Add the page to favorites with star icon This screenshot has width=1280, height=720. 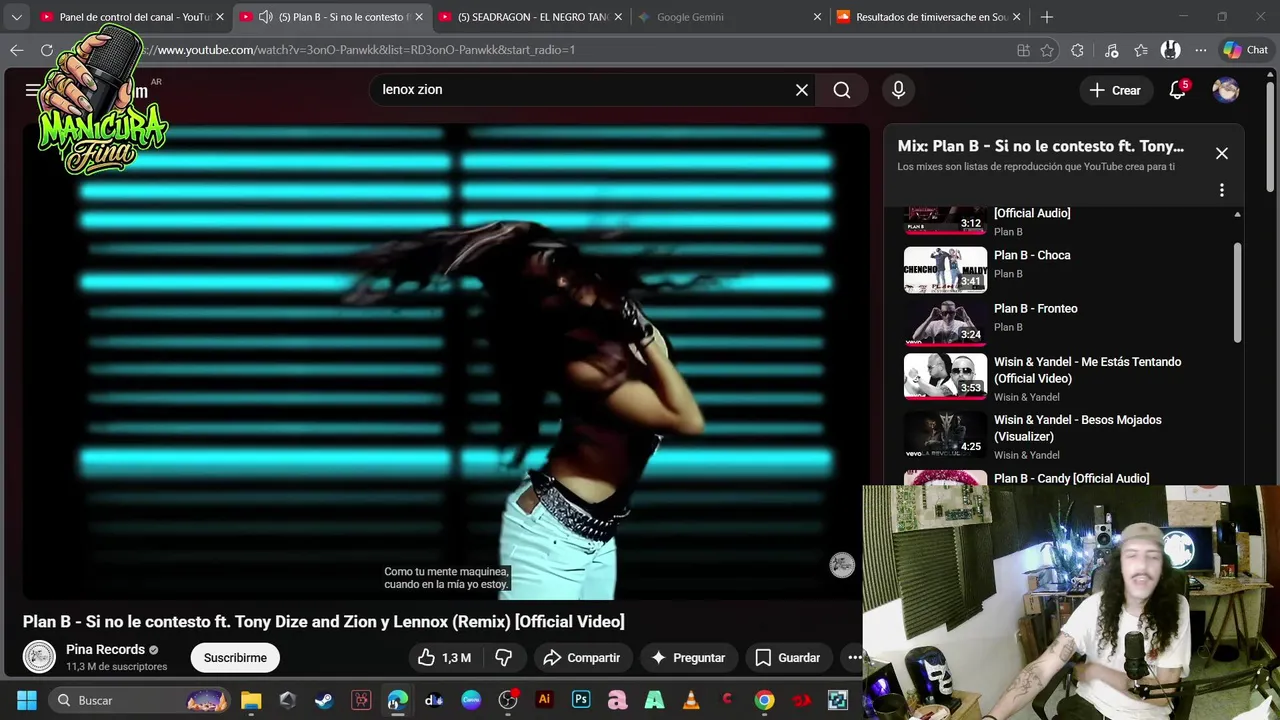1047,50
